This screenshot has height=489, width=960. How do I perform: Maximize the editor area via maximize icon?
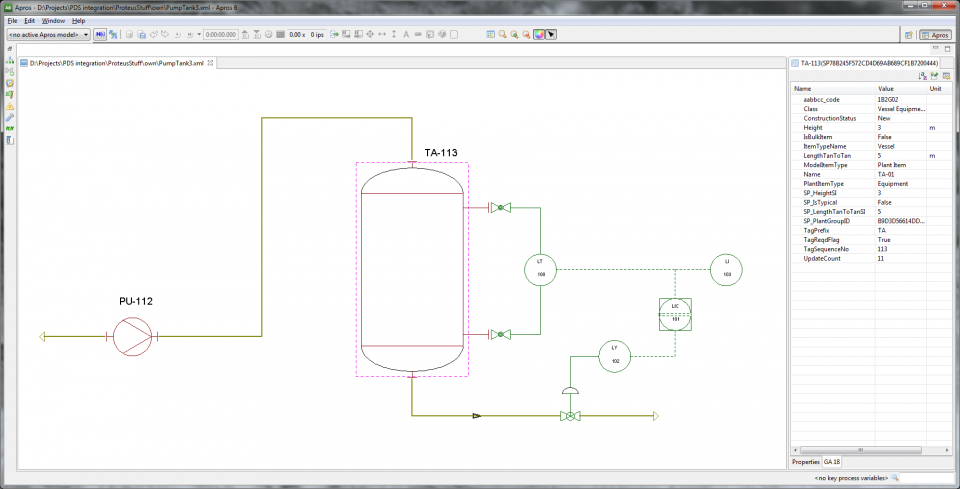pos(946,48)
